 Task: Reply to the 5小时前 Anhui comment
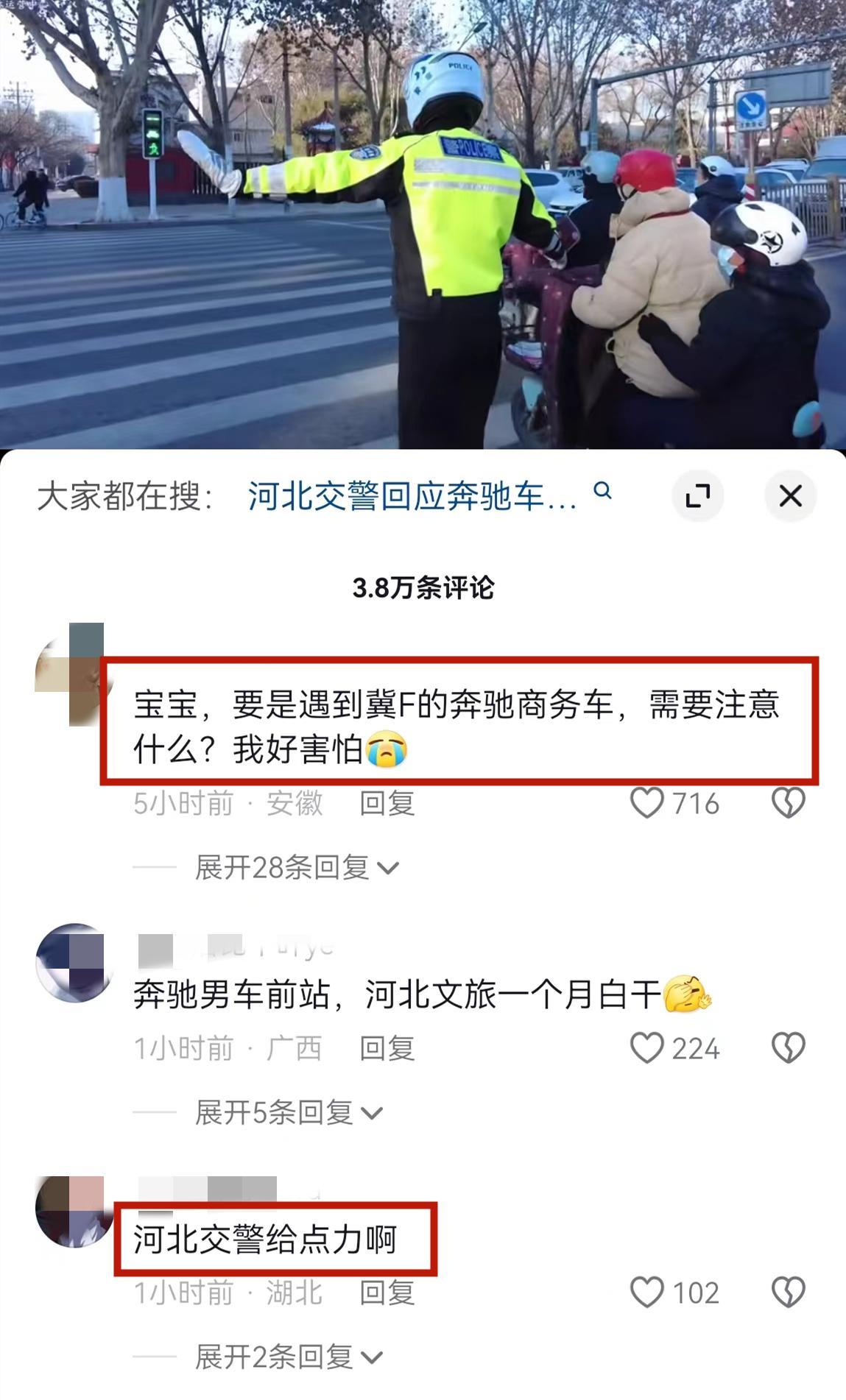tap(387, 803)
